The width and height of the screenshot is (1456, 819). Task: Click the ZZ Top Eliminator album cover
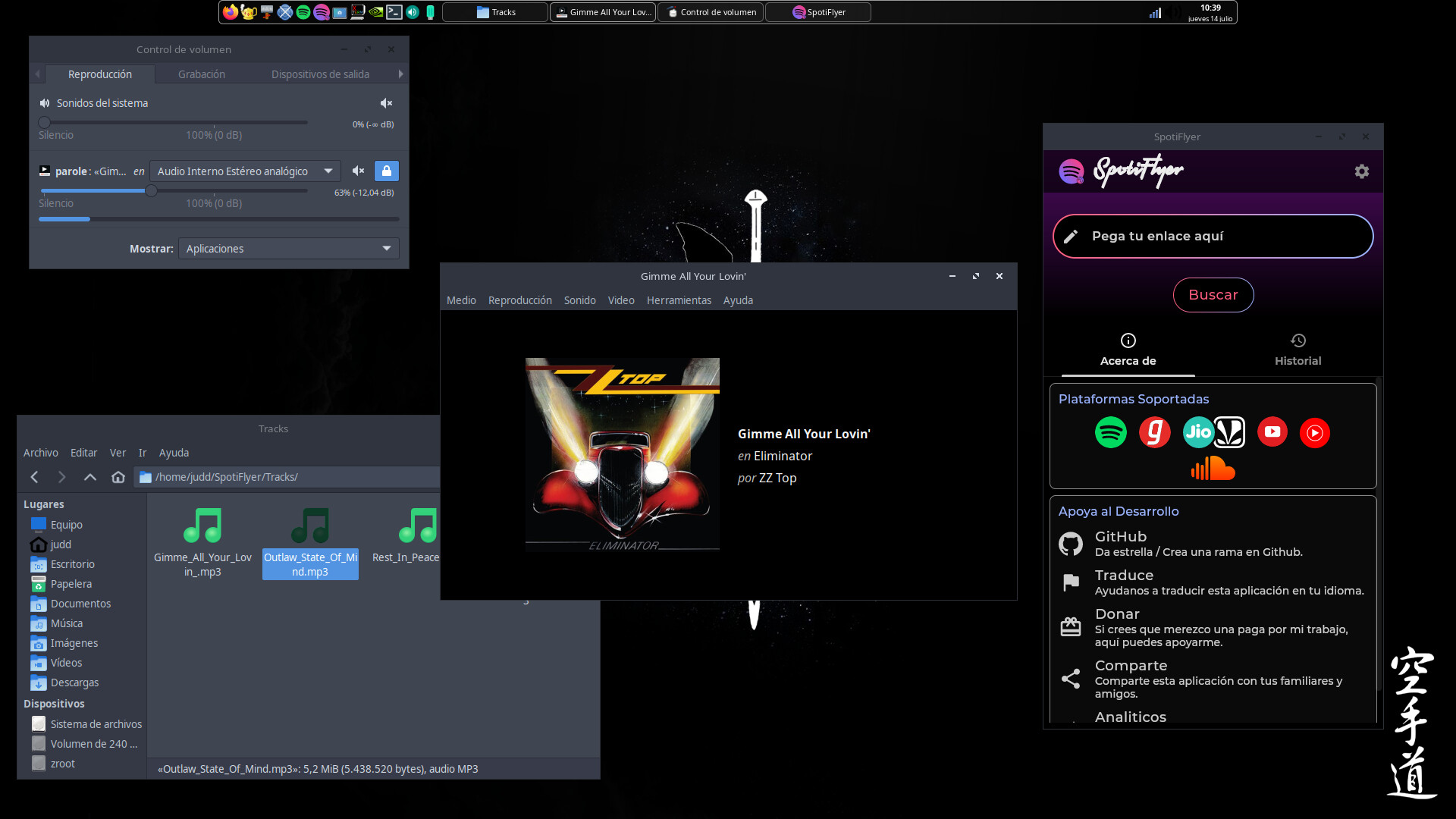click(x=623, y=453)
